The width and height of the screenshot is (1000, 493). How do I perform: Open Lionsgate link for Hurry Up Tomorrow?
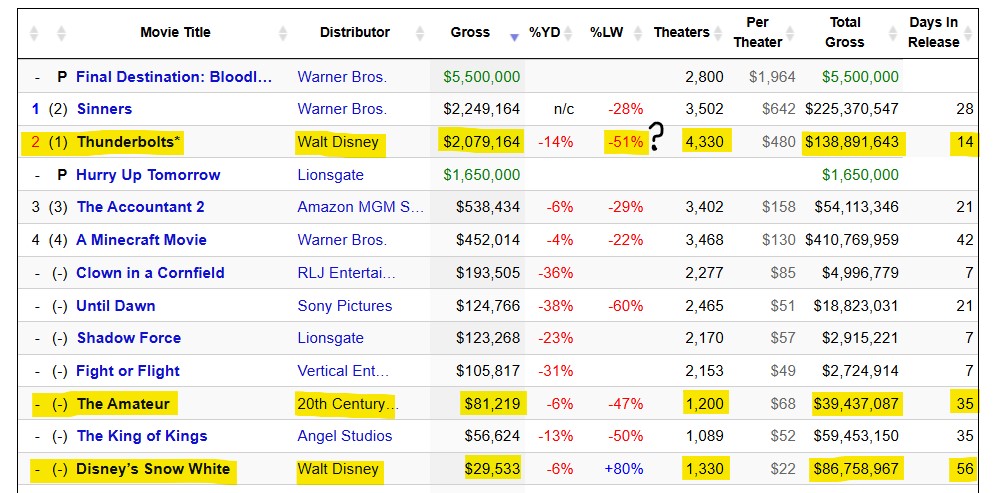pos(330,175)
